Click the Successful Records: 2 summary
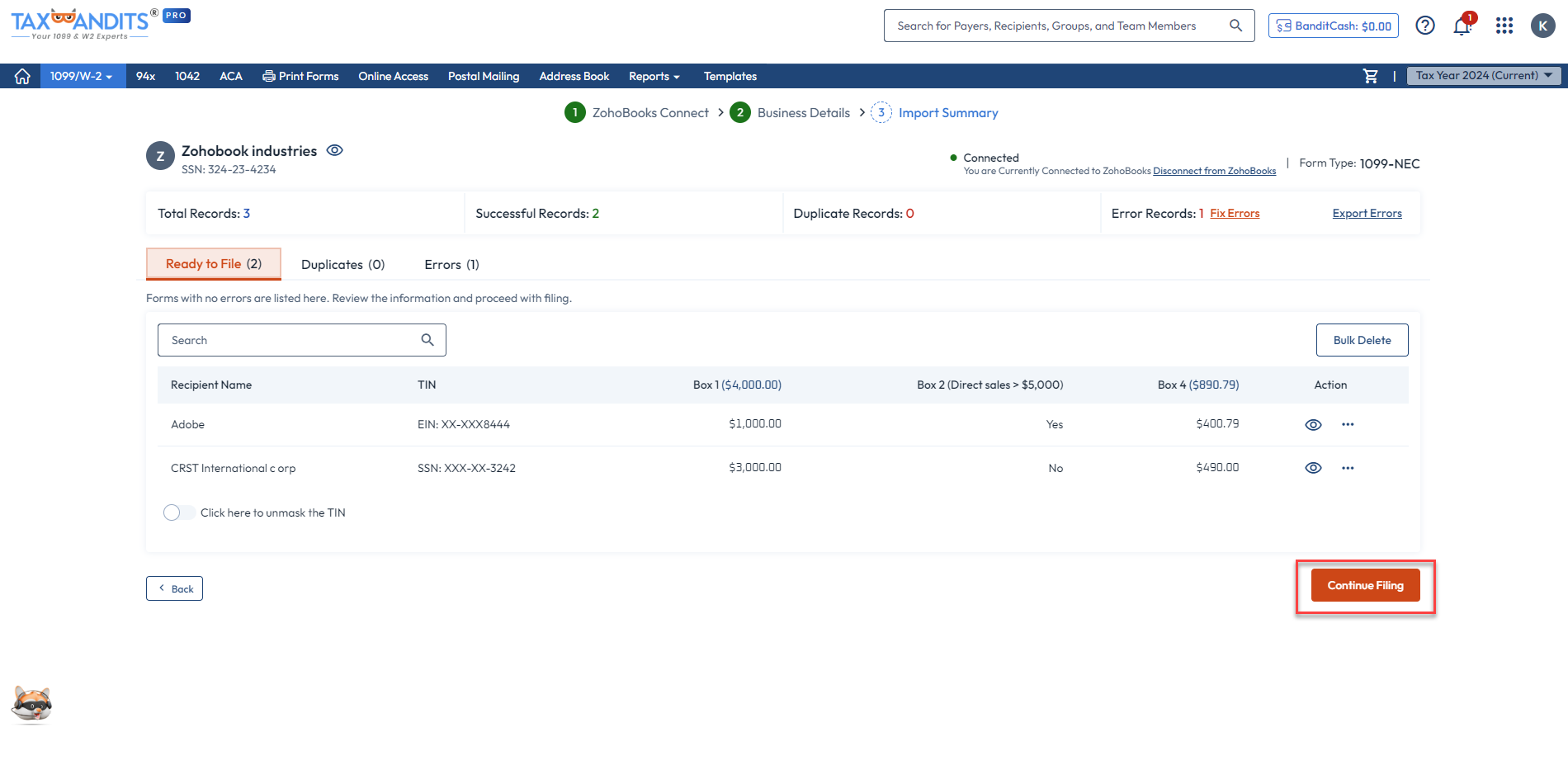This screenshot has height=784, width=1568. [x=537, y=213]
